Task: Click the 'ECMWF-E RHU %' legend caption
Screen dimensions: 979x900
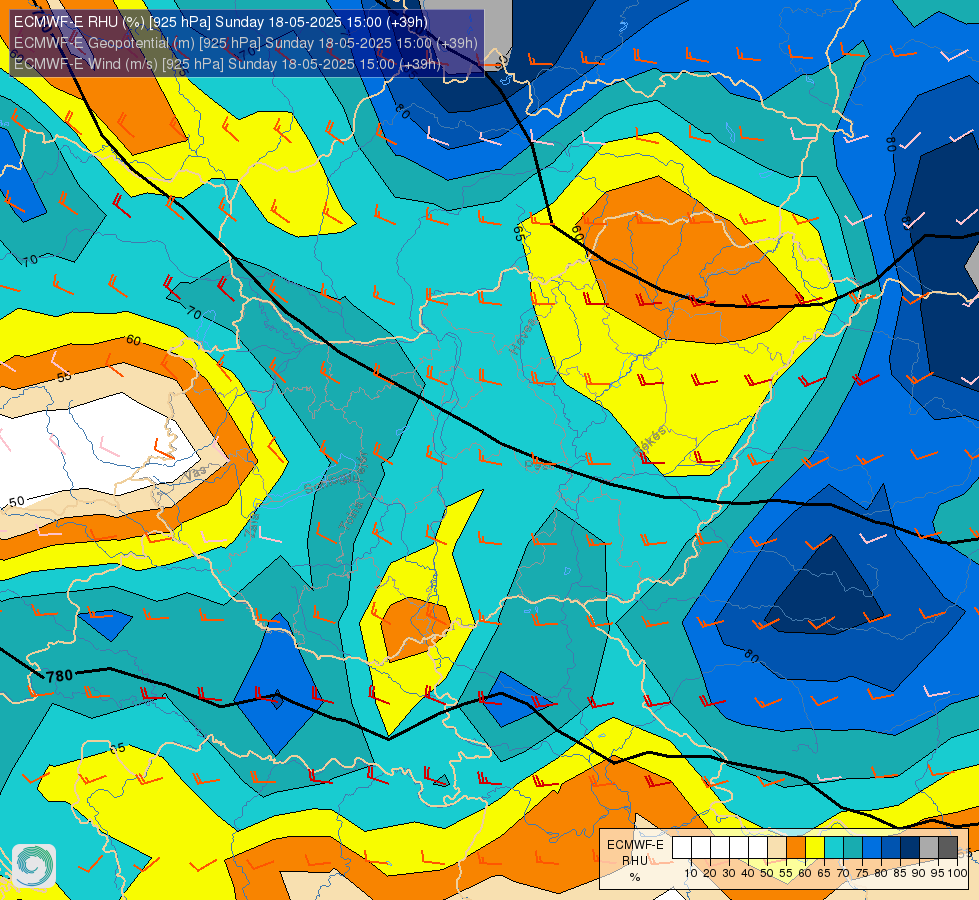Action: point(635,861)
